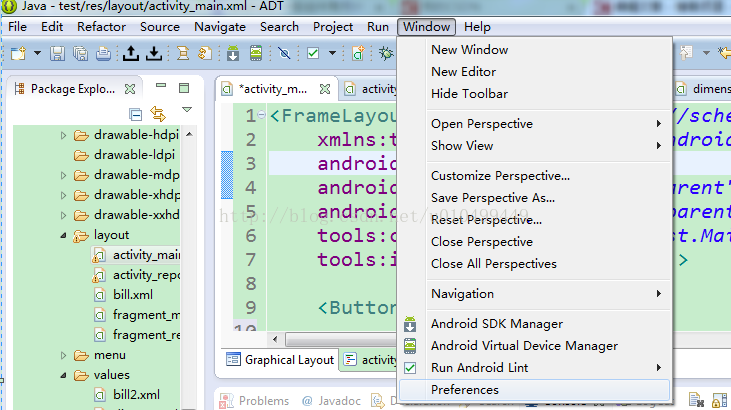Screen dimensions: 731x410
Task: Open the Project menu
Action: click(x=333, y=27)
